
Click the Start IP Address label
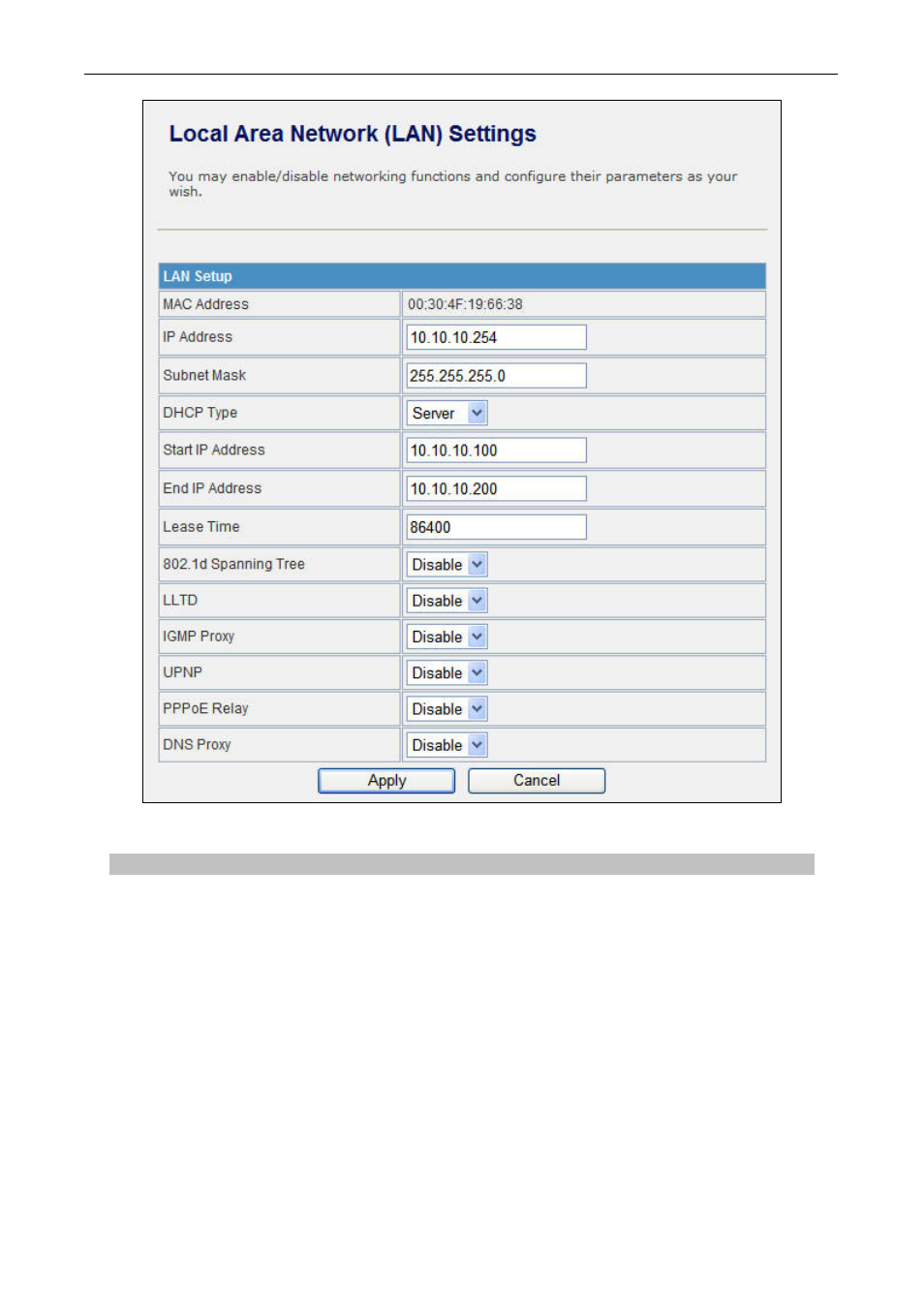click(x=213, y=450)
